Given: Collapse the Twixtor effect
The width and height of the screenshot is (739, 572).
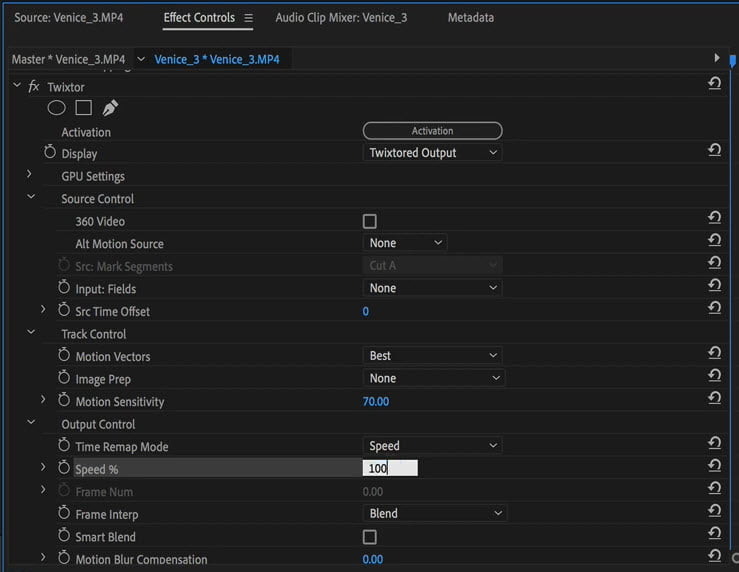Looking at the screenshot, I should 17,85.
